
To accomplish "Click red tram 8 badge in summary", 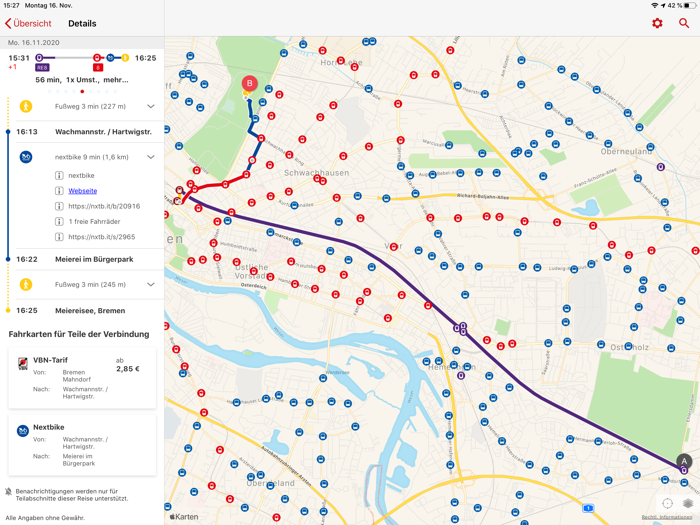I will pos(98,68).
